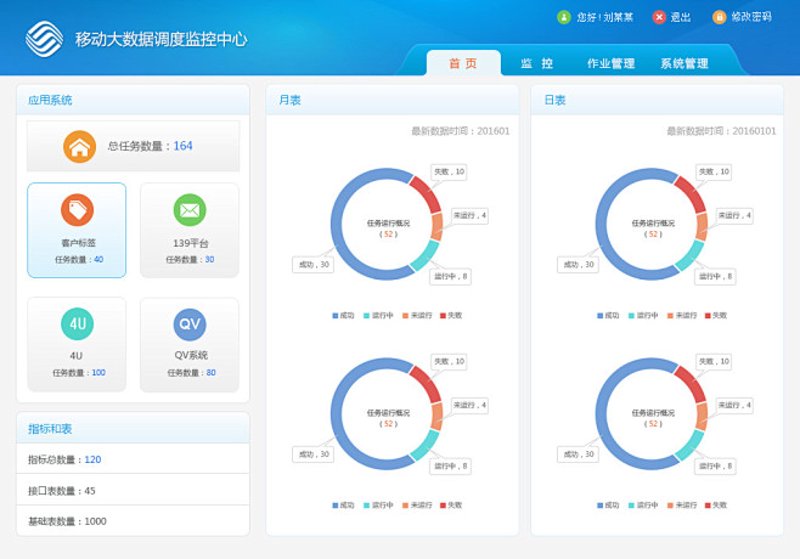
Task: Click the 成功, 30 label on top 日表 chart
Action: pos(578,265)
